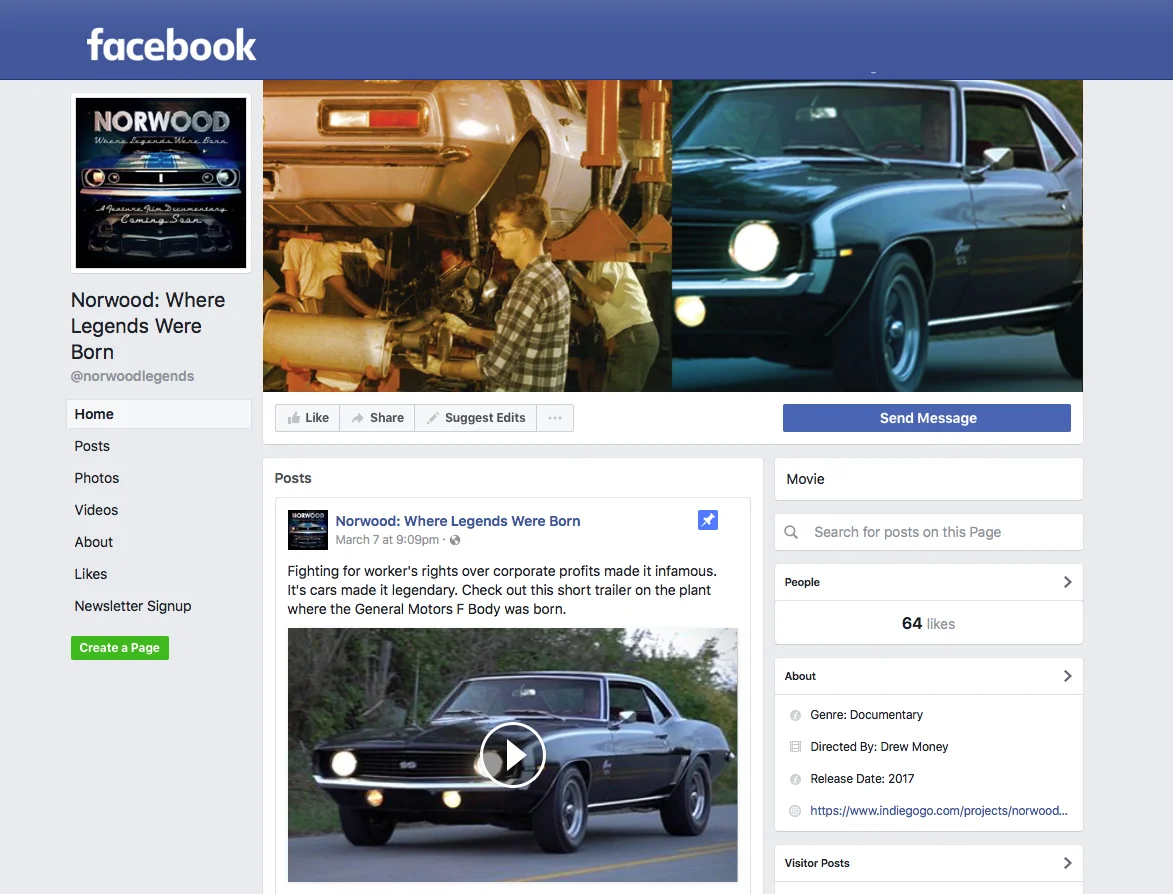Open Norwood post author name link

[458, 521]
